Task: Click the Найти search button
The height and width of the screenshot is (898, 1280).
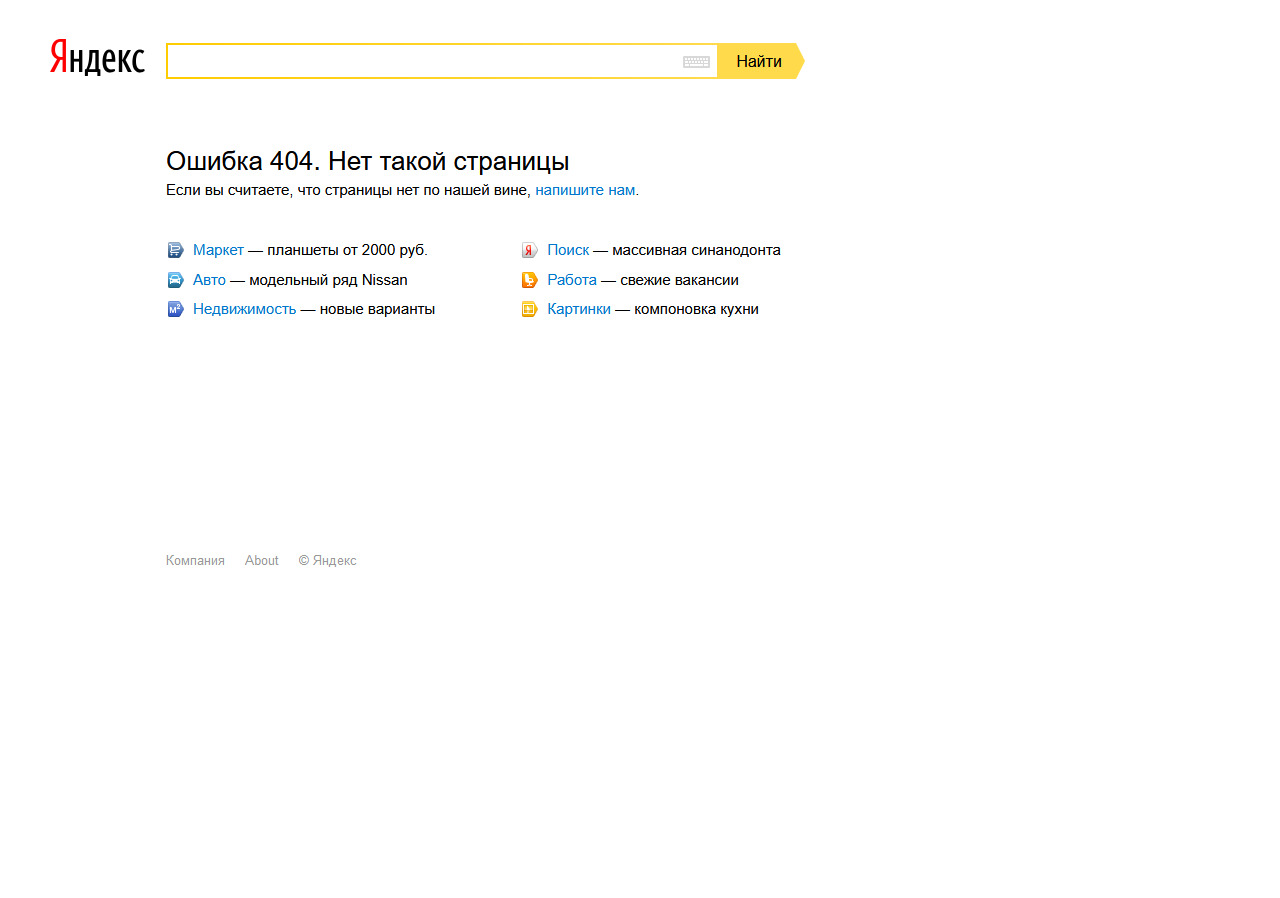Action: coord(759,61)
